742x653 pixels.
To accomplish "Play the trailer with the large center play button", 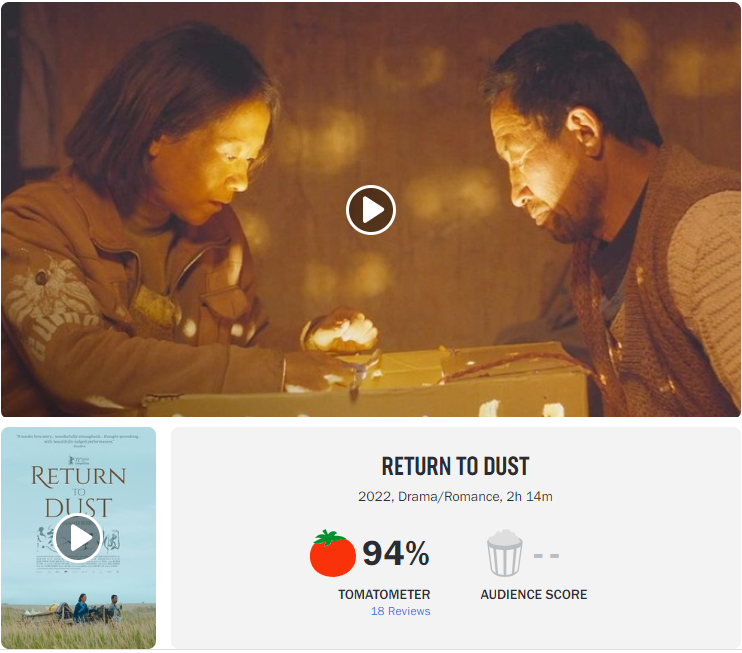I will tap(371, 210).
